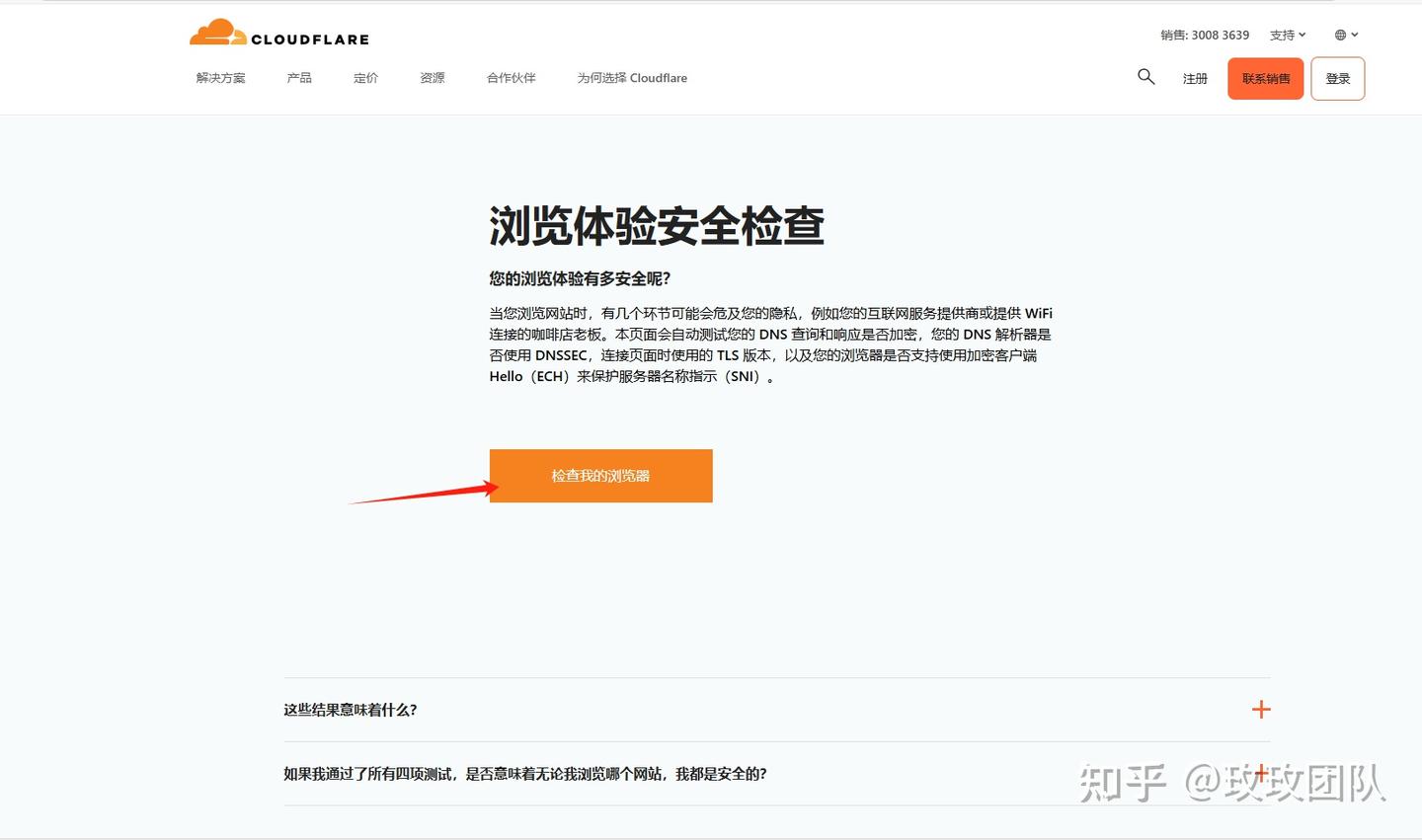
Task: Open the 产品 menu
Action: (x=299, y=78)
